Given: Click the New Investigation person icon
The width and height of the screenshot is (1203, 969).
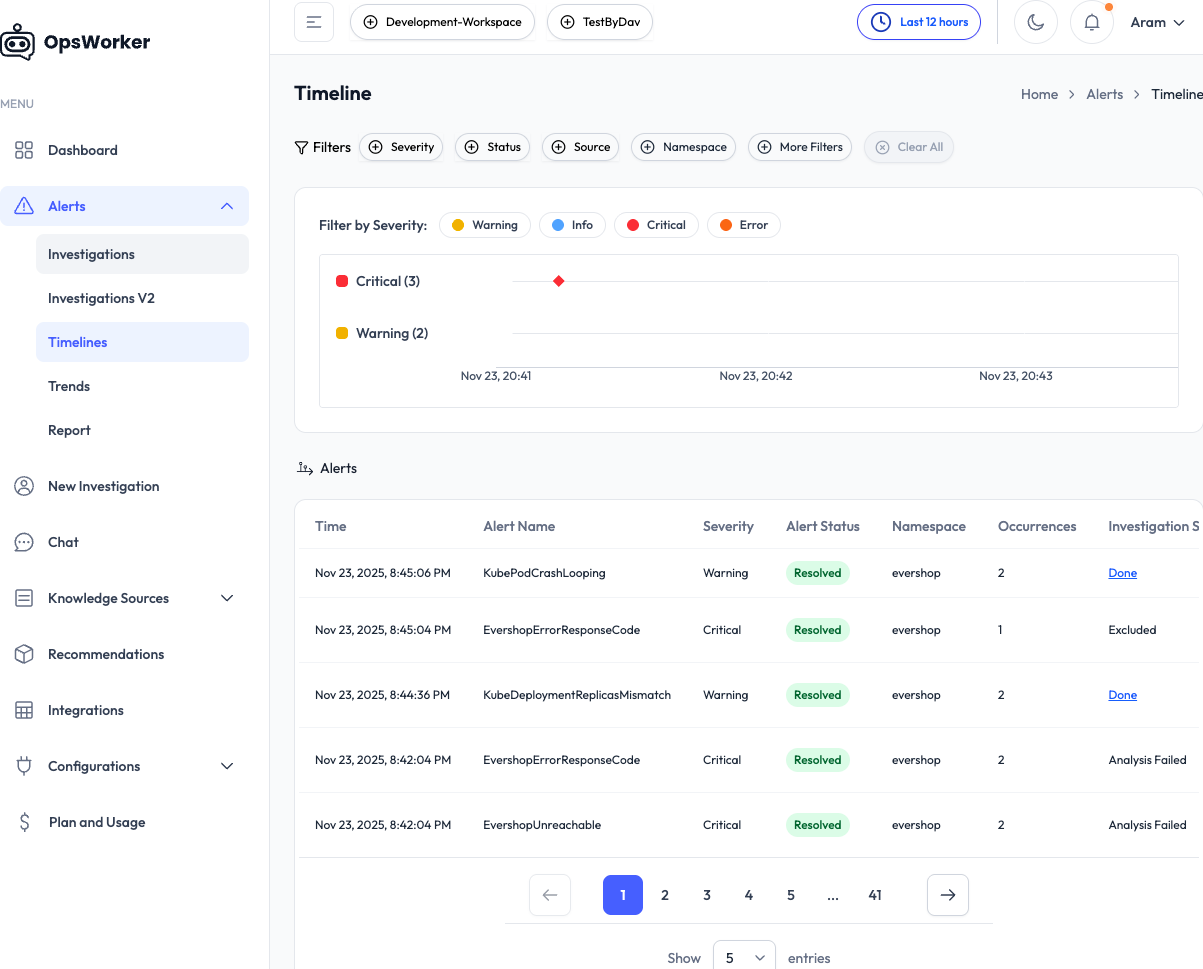Looking at the screenshot, I should pyautogui.click(x=24, y=486).
